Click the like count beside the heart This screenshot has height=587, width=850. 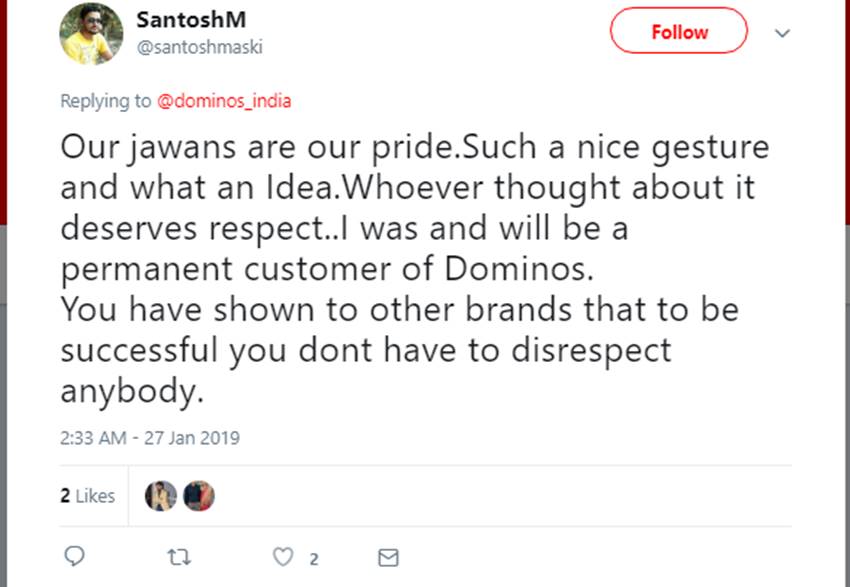tap(313, 558)
